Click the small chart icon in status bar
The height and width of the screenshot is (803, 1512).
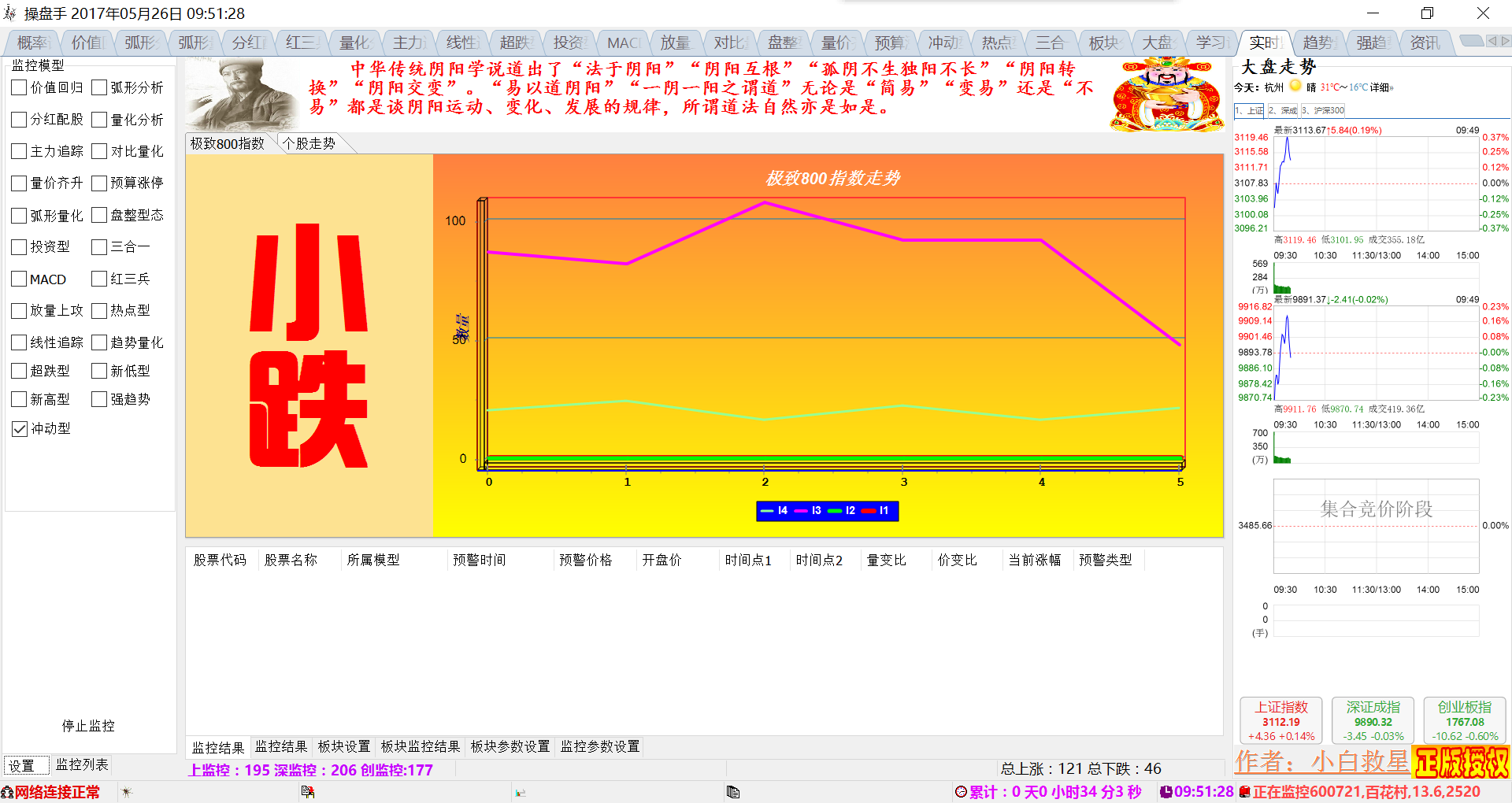click(x=520, y=793)
